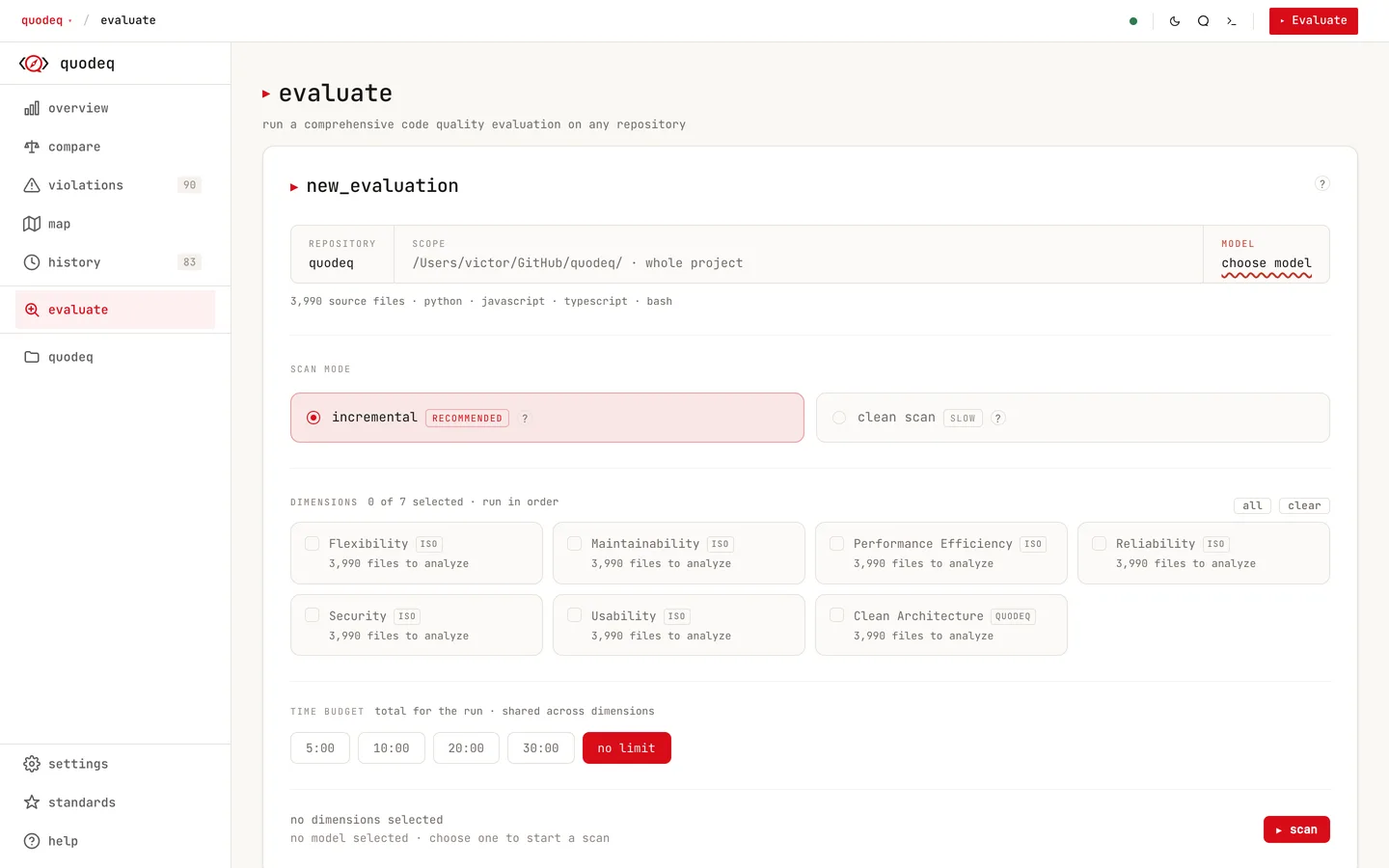Choose the 30:00 time budget
Screen dimensions: 1389x868
pos(541,748)
